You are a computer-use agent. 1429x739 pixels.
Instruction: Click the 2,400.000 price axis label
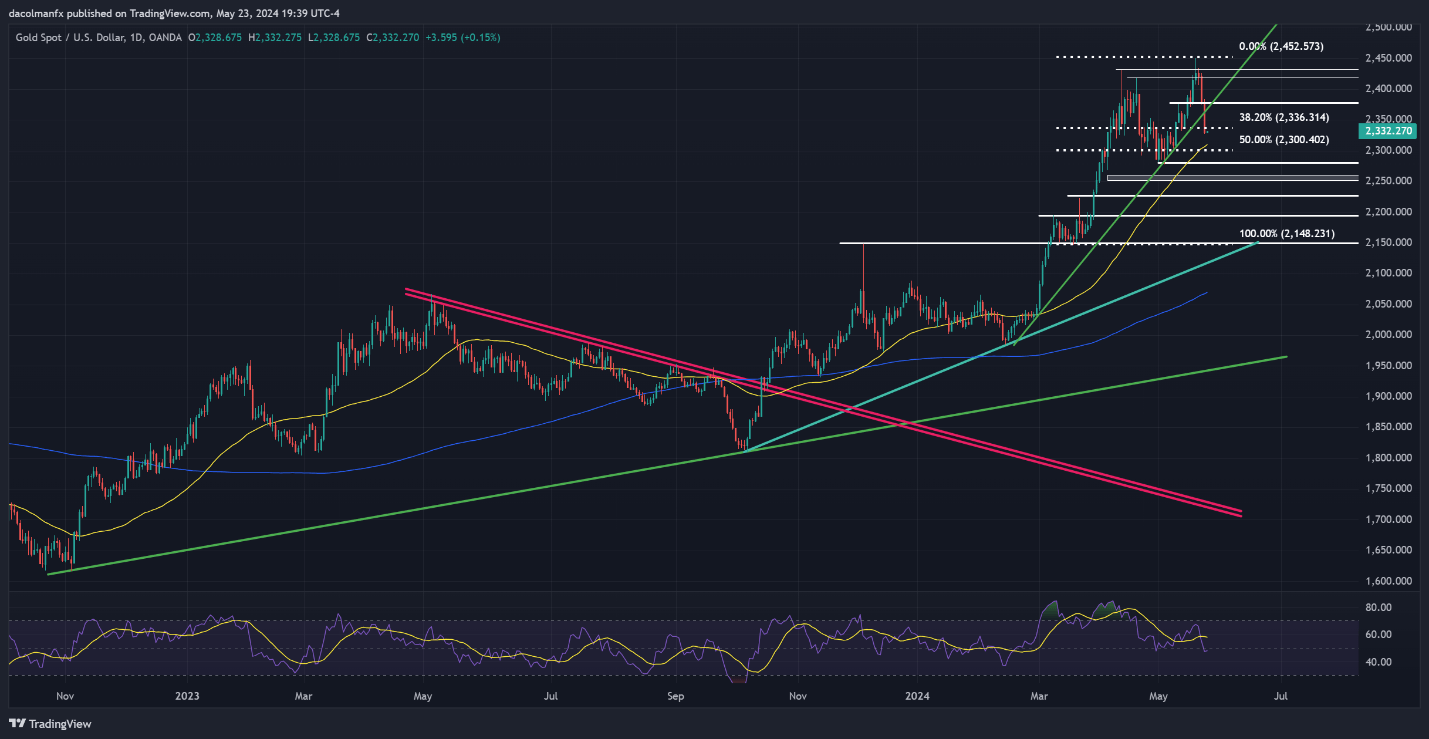pos(1389,89)
